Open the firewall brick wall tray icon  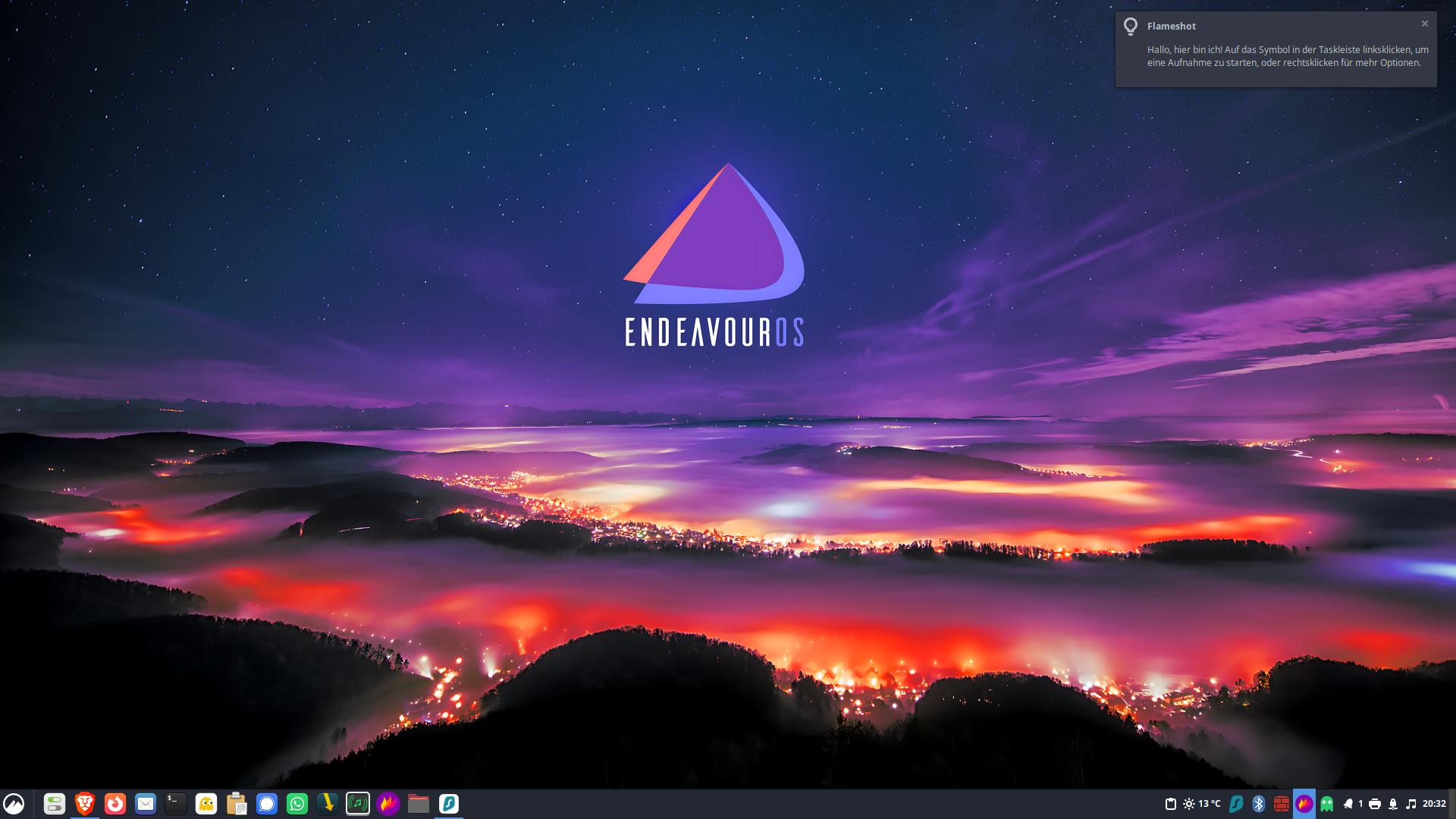[1282, 804]
